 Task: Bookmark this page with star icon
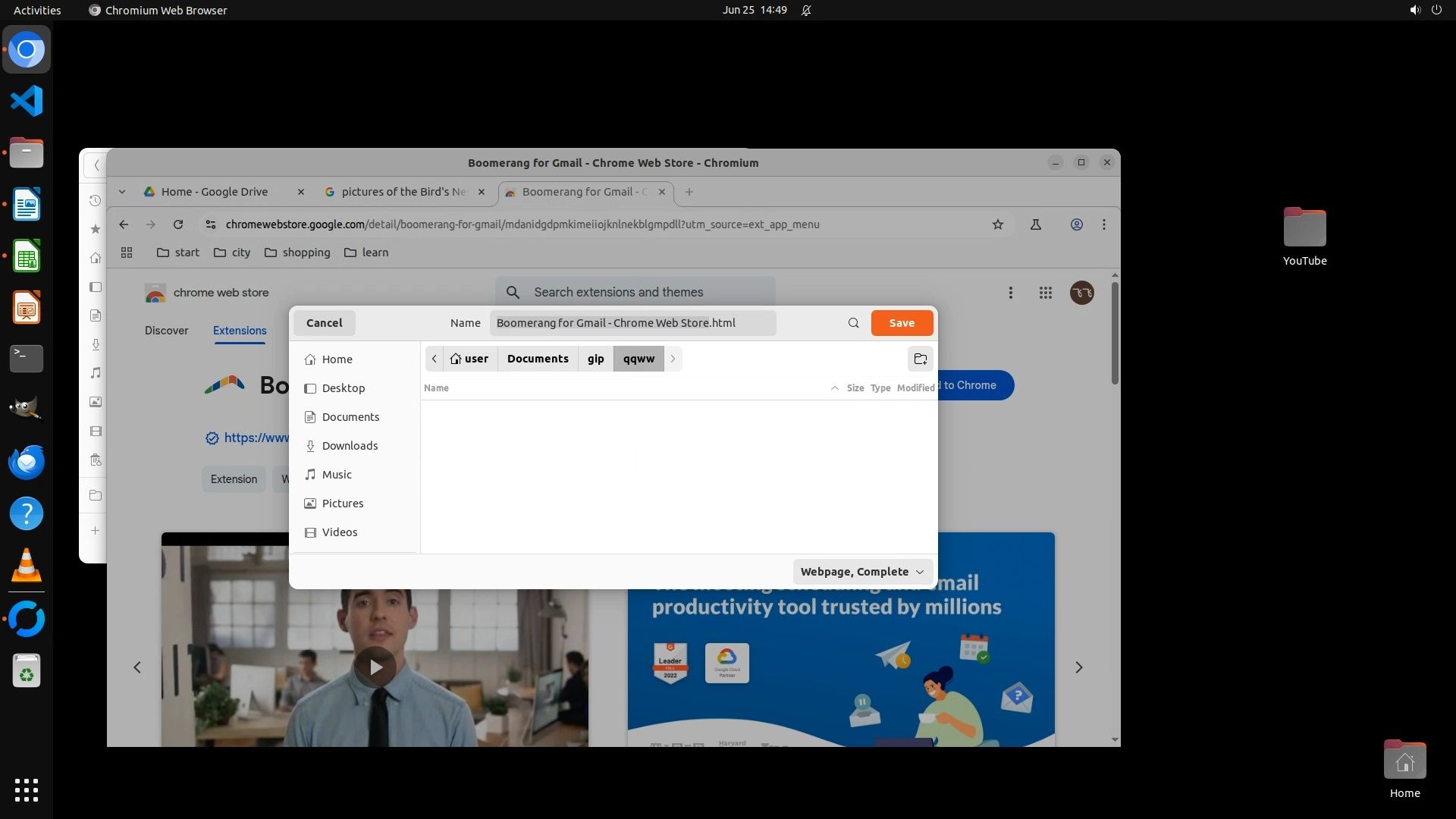pyautogui.click(x=997, y=224)
